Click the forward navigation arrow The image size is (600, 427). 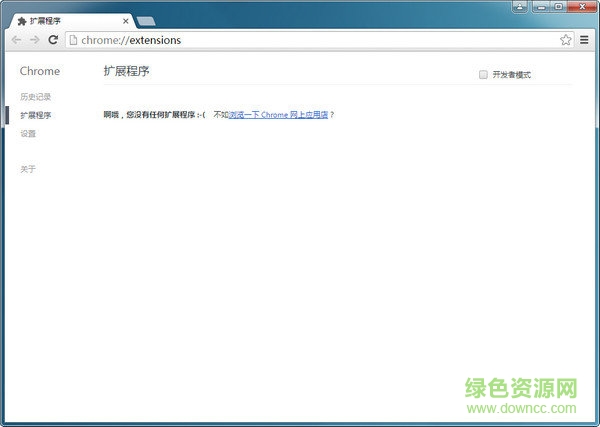(x=34, y=40)
